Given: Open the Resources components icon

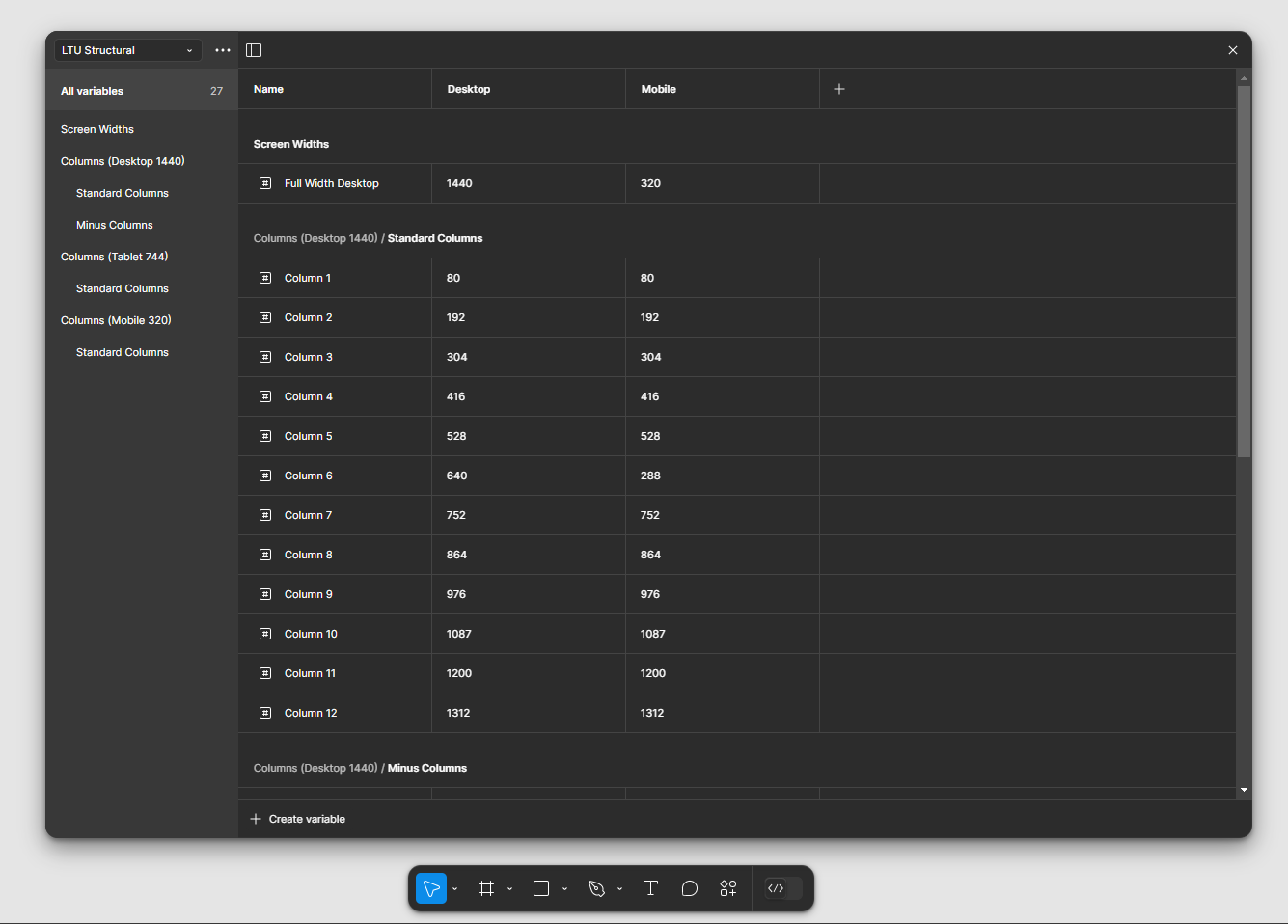Looking at the screenshot, I should (x=728, y=888).
